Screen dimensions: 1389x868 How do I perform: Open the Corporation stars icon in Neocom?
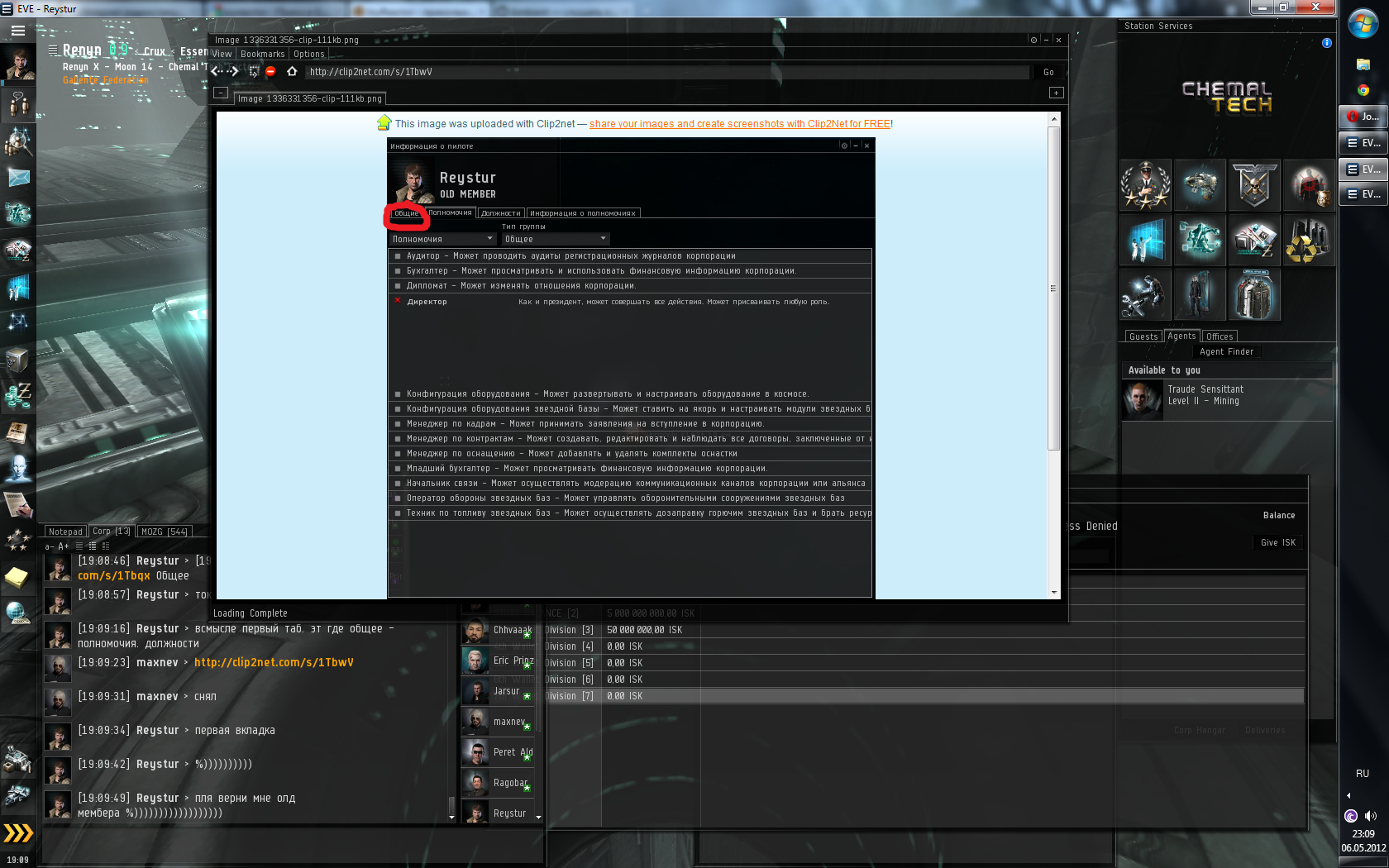pyautogui.click(x=18, y=541)
